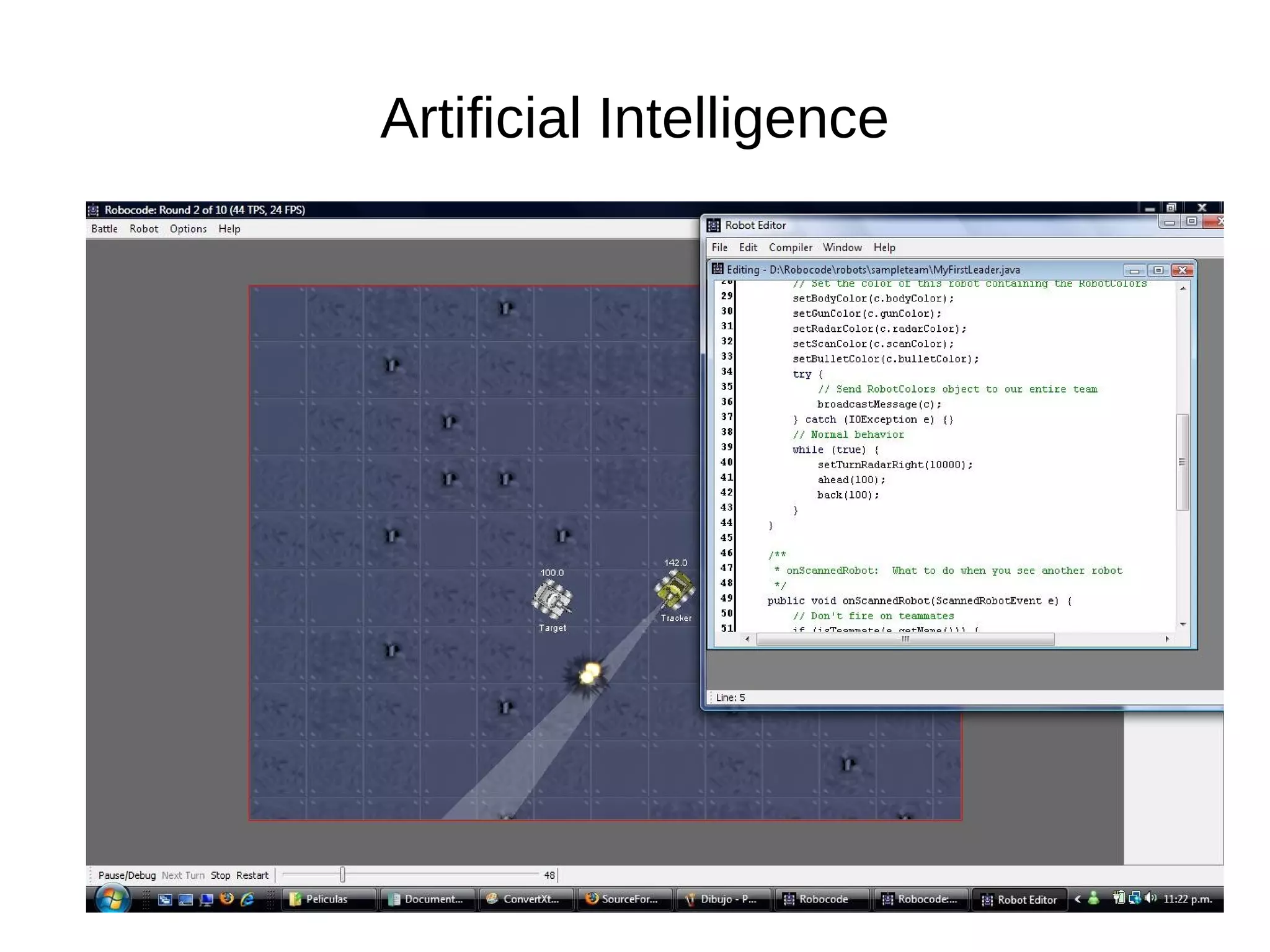Click the Target robot tank

(552, 600)
